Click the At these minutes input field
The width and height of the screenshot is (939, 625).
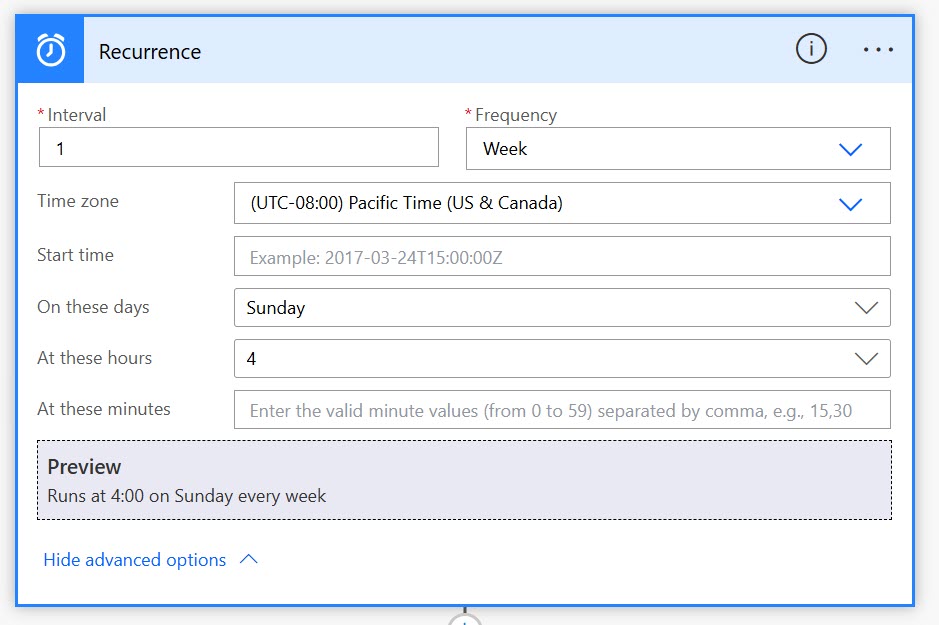[x=560, y=409]
